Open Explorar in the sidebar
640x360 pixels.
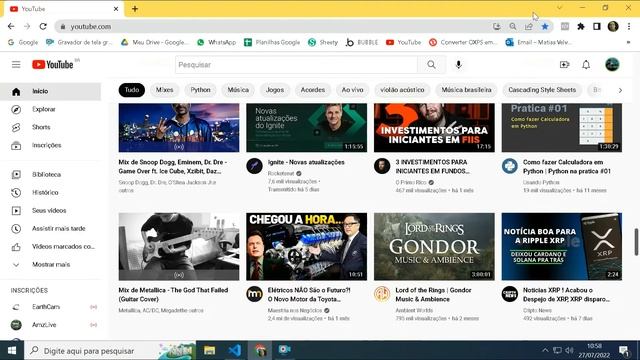pos(51,109)
